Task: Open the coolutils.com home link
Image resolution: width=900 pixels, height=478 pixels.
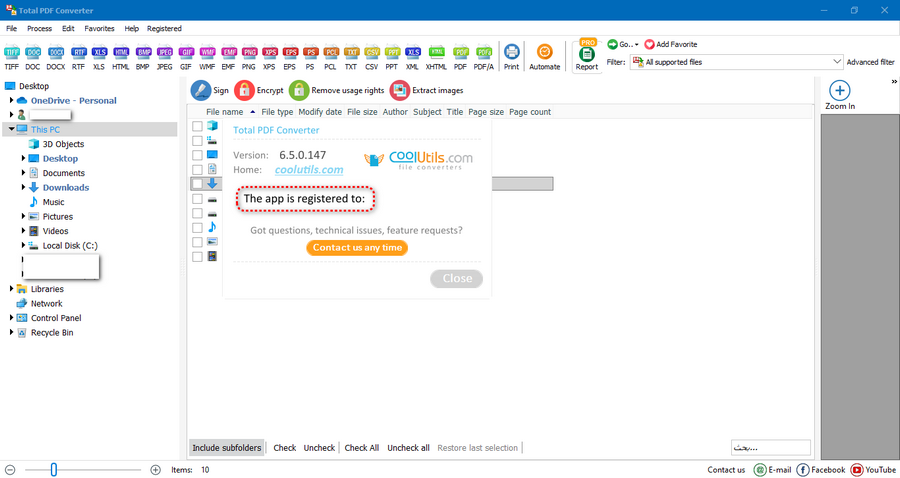Action: click(309, 170)
